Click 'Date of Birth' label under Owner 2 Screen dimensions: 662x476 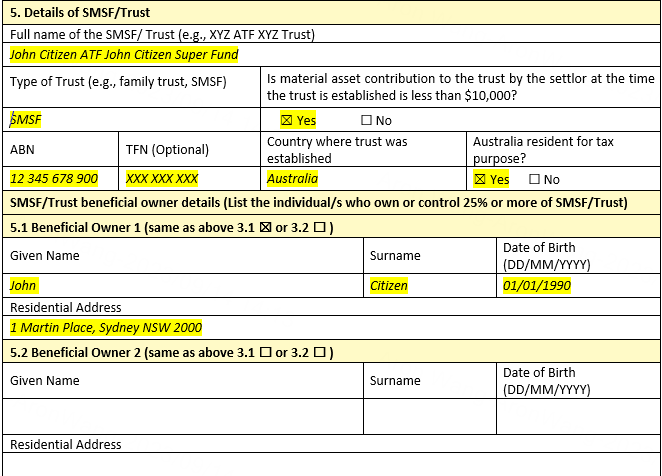(546, 381)
